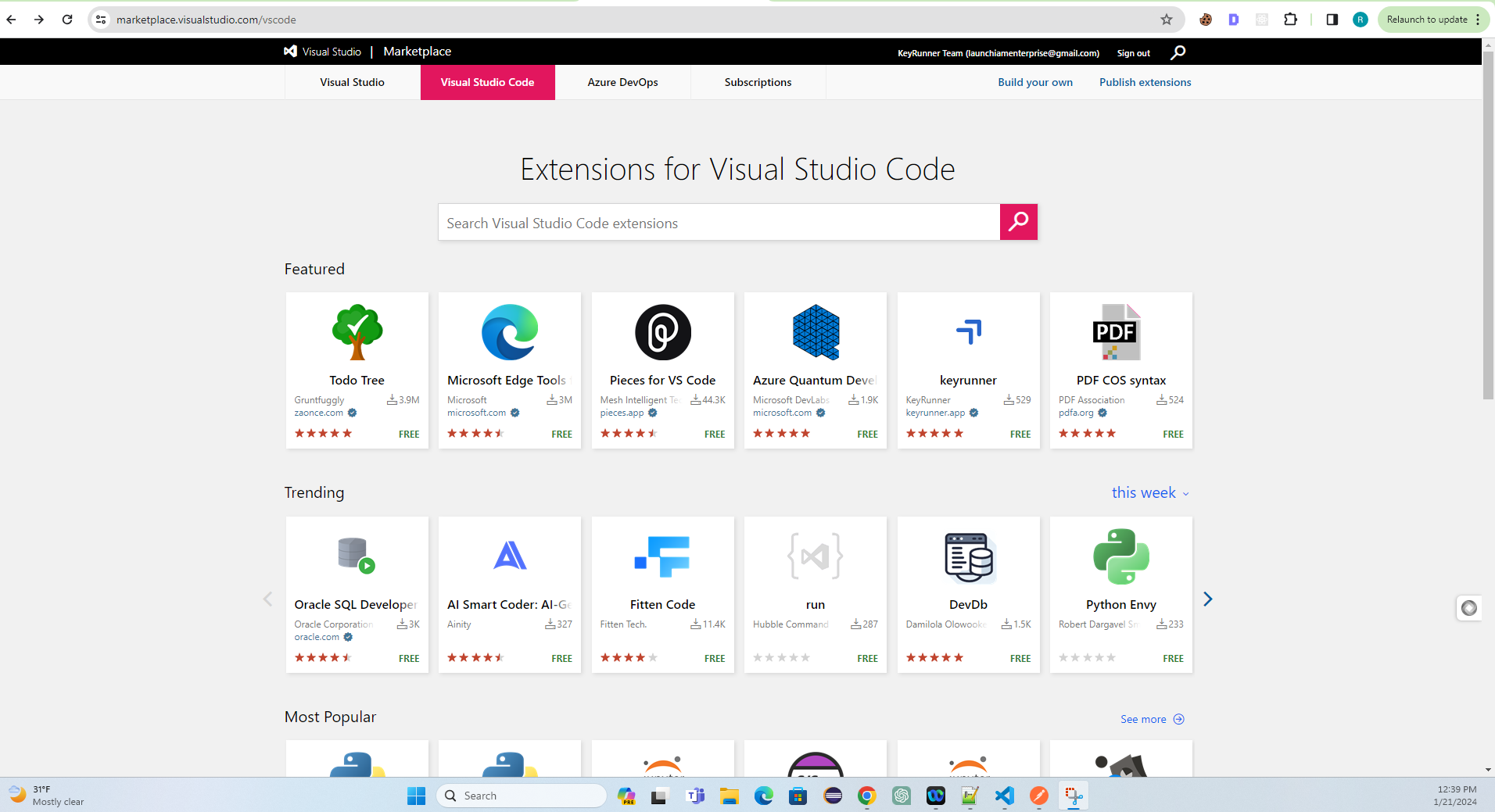
Task: Open See more for Most Popular
Action: click(1153, 719)
